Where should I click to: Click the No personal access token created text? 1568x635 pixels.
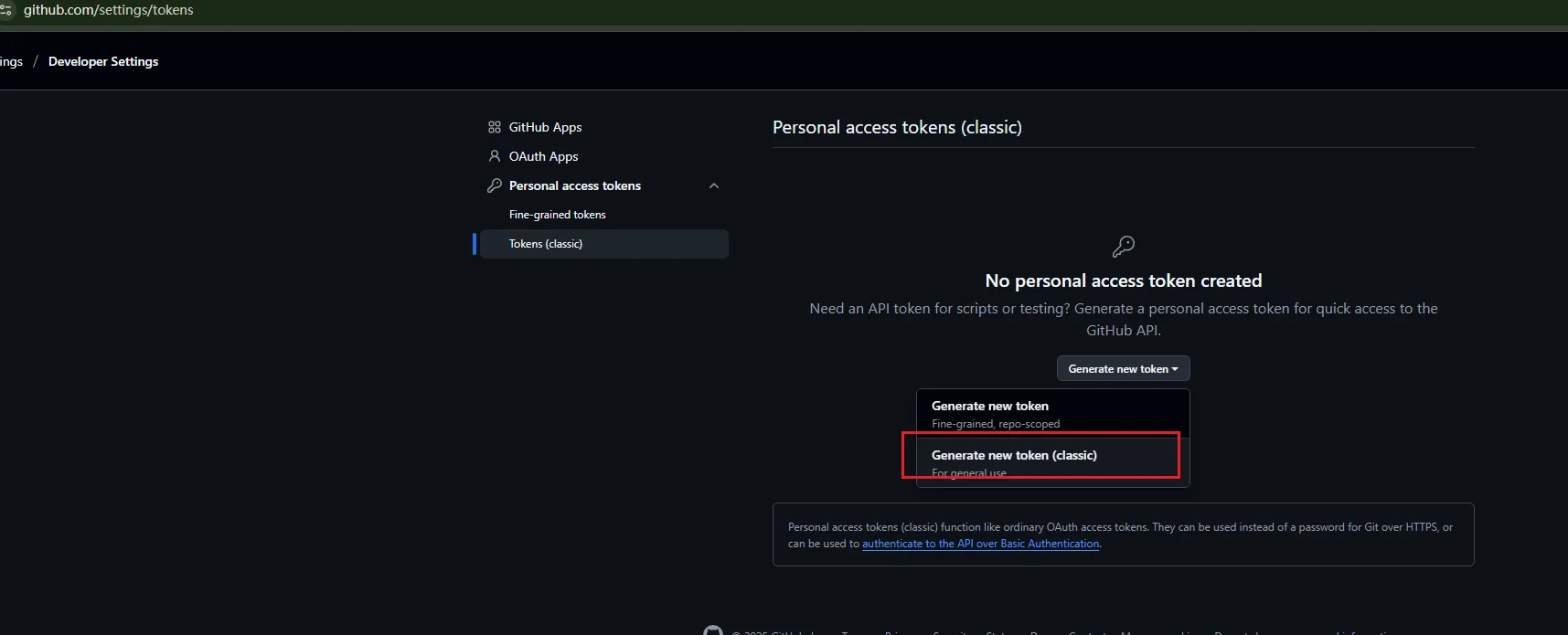coord(1123,280)
